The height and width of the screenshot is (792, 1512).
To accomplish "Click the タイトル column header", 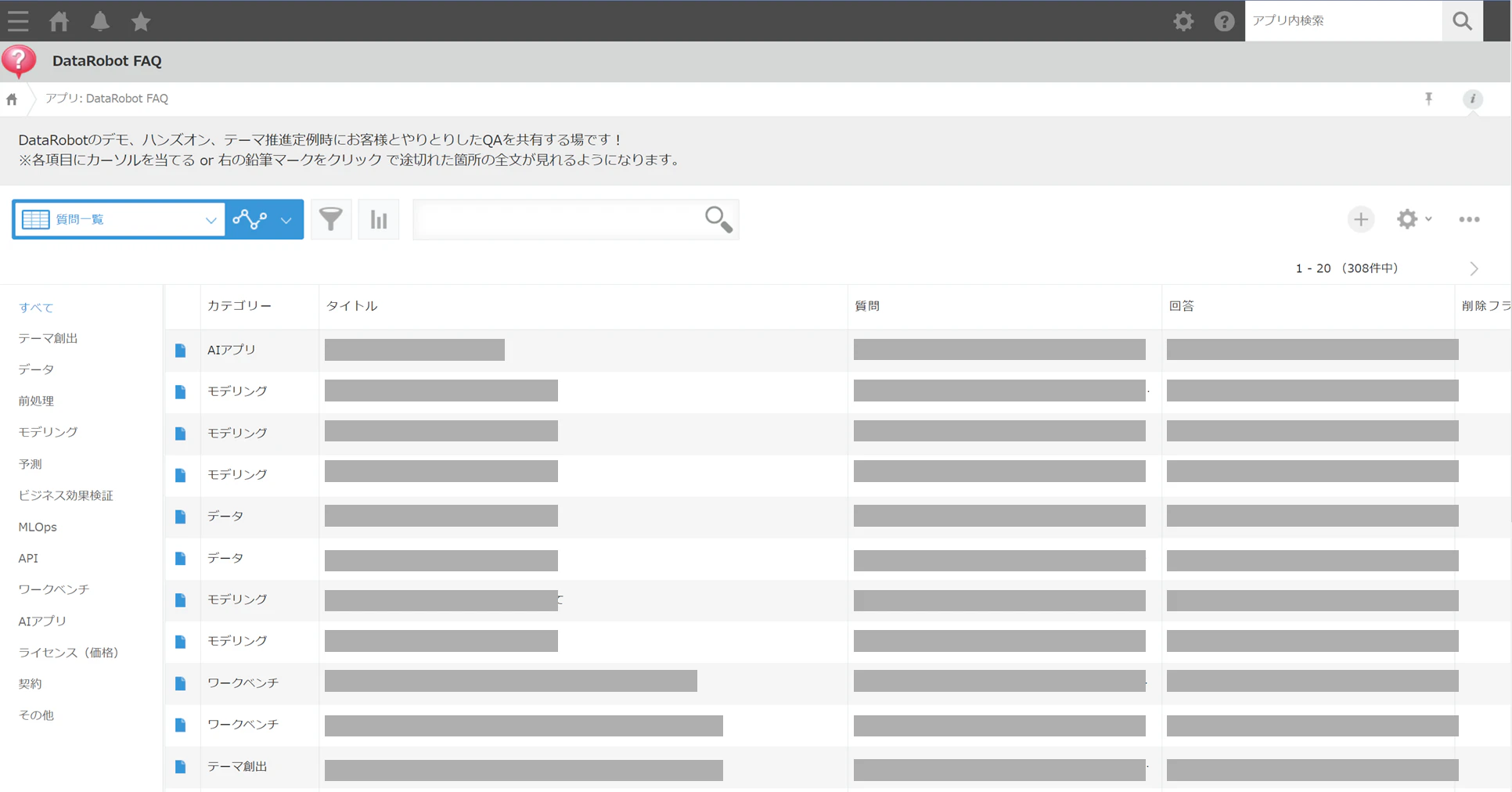I will coord(352,306).
